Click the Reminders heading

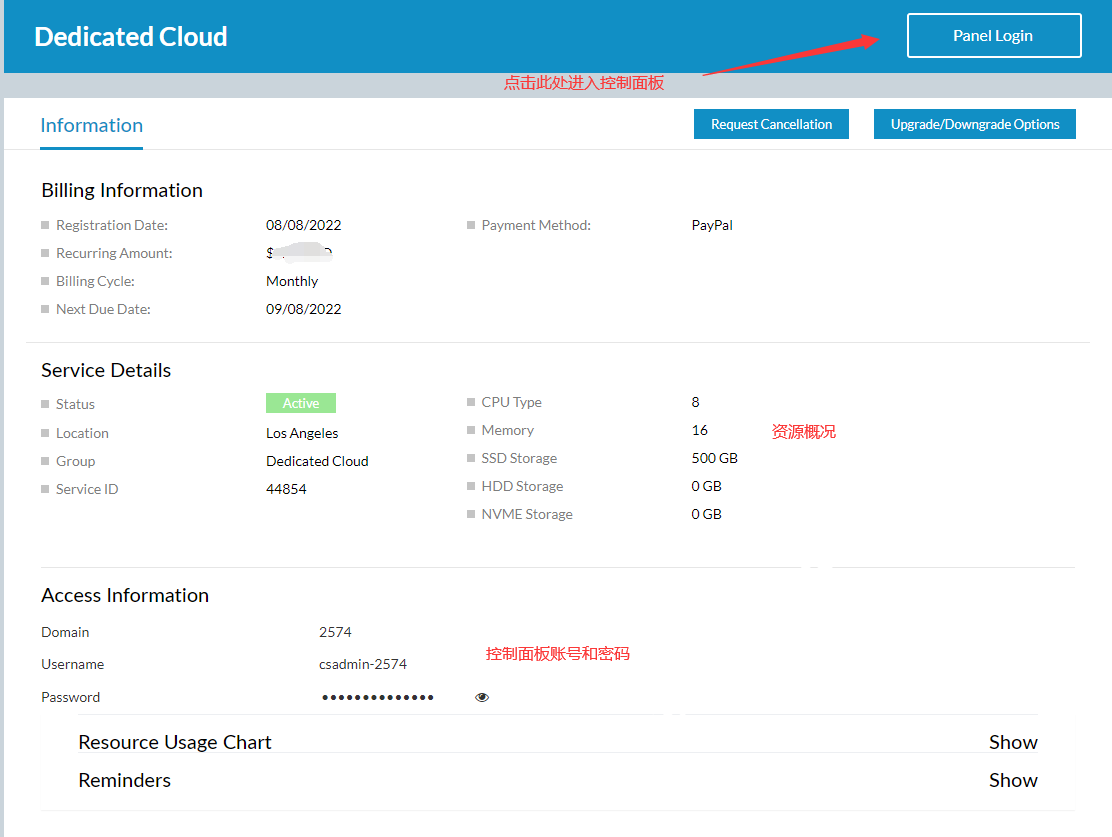(124, 780)
